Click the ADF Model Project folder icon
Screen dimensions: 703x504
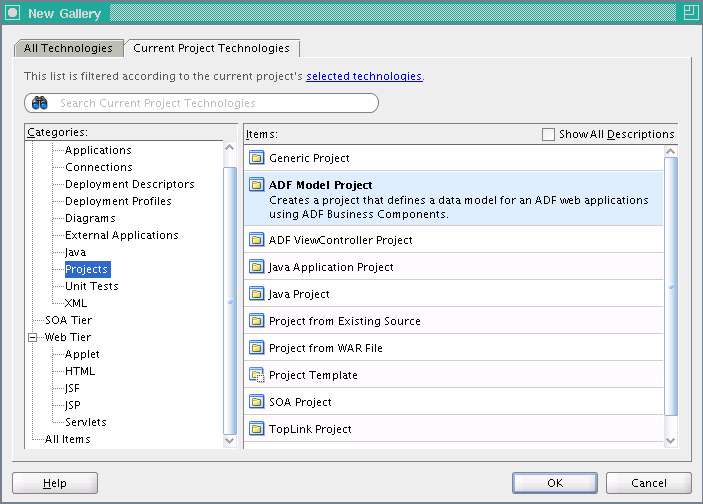coord(256,185)
